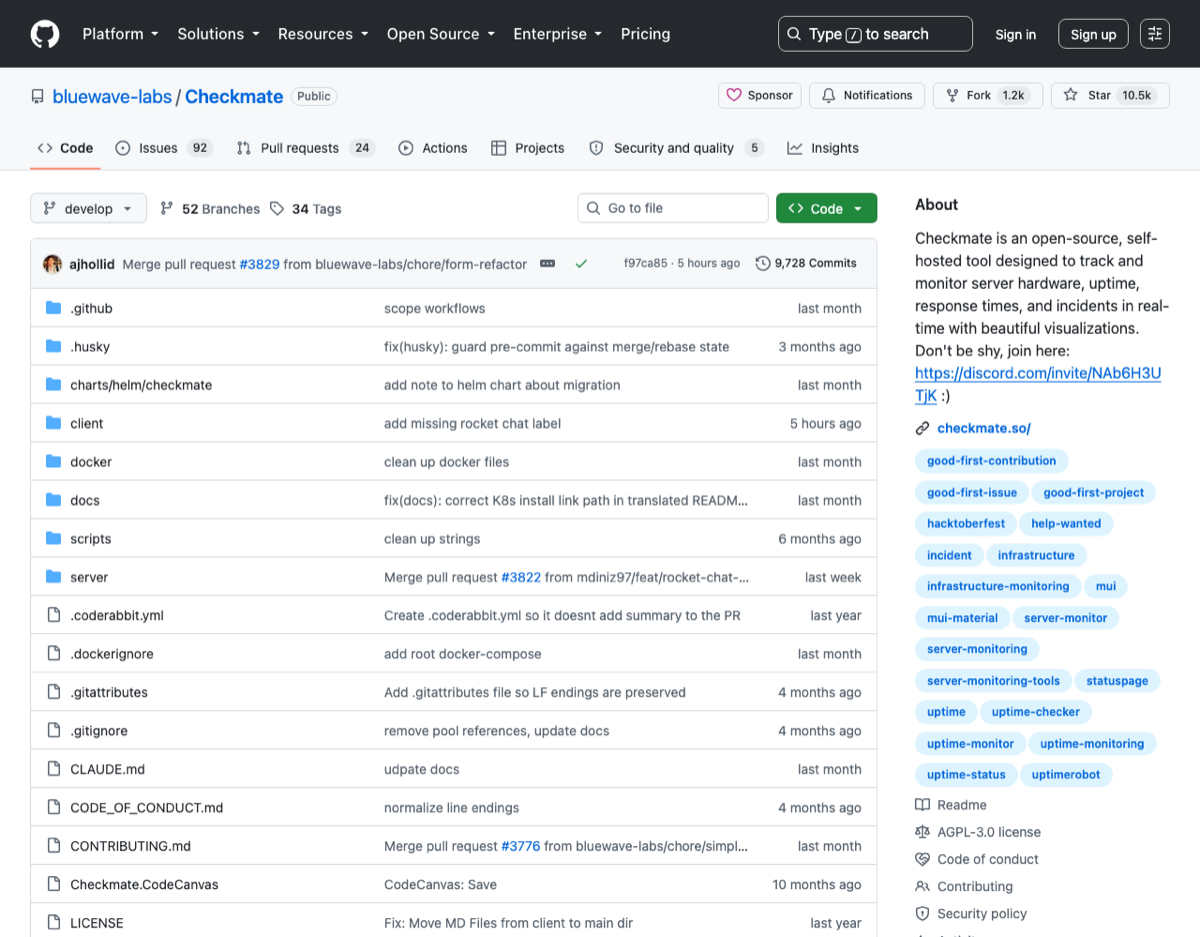The width and height of the screenshot is (1200, 937).
Task: Open the server folder
Action: tap(89, 577)
